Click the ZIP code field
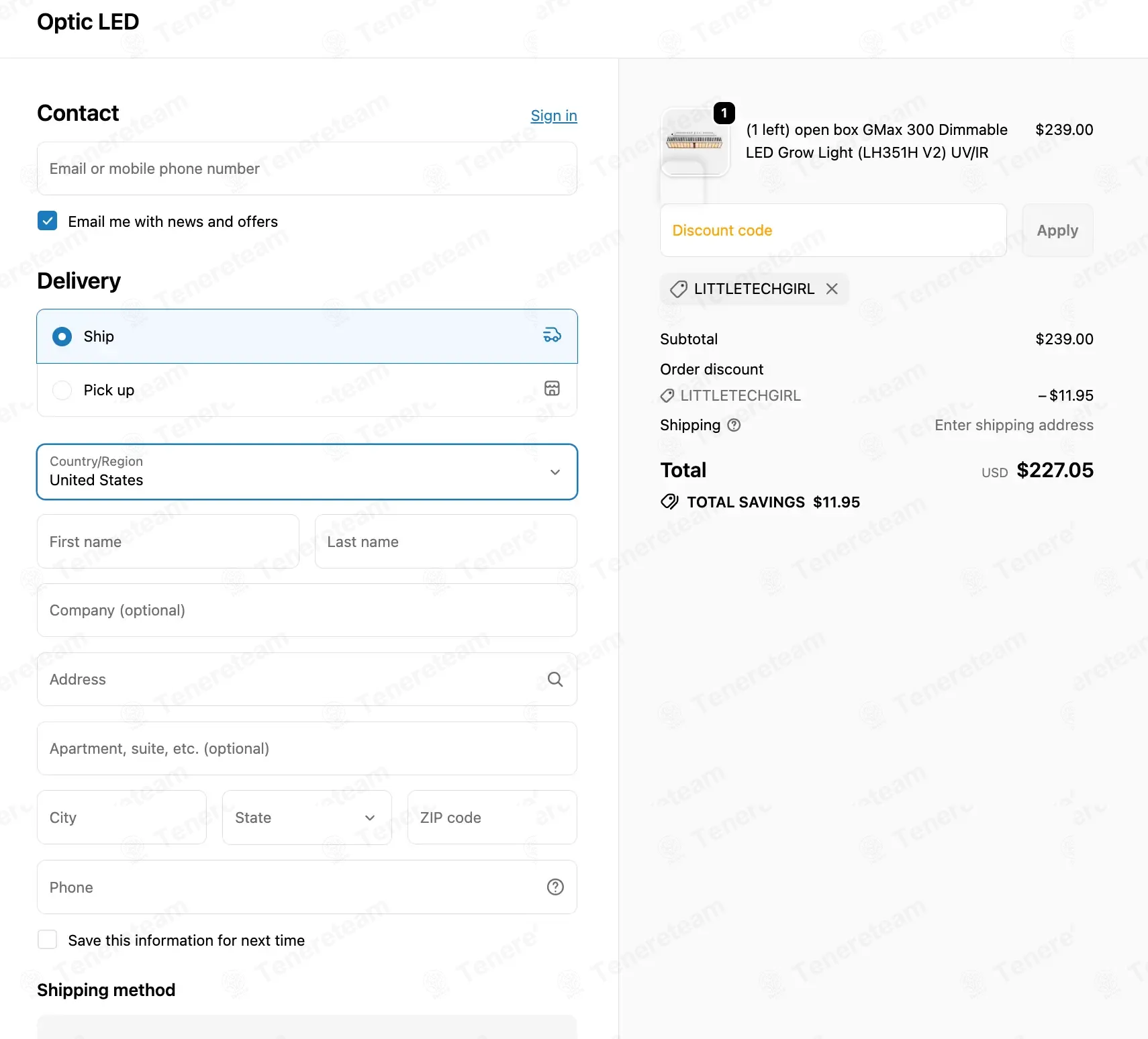This screenshot has height=1039, width=1148. (492, 818)
